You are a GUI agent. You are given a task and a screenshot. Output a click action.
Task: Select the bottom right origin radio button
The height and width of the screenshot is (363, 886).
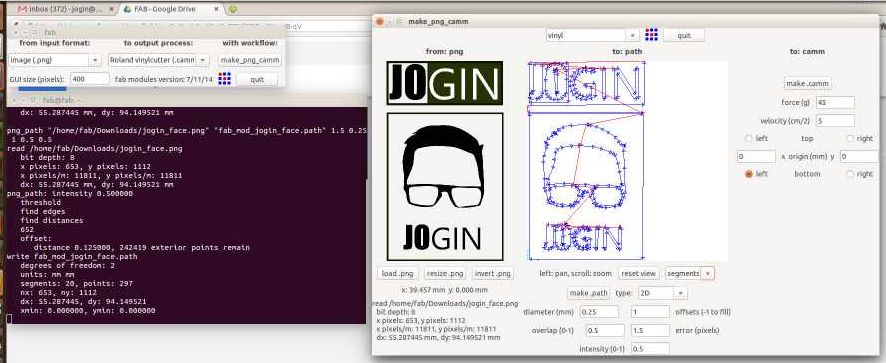point(850,174)
